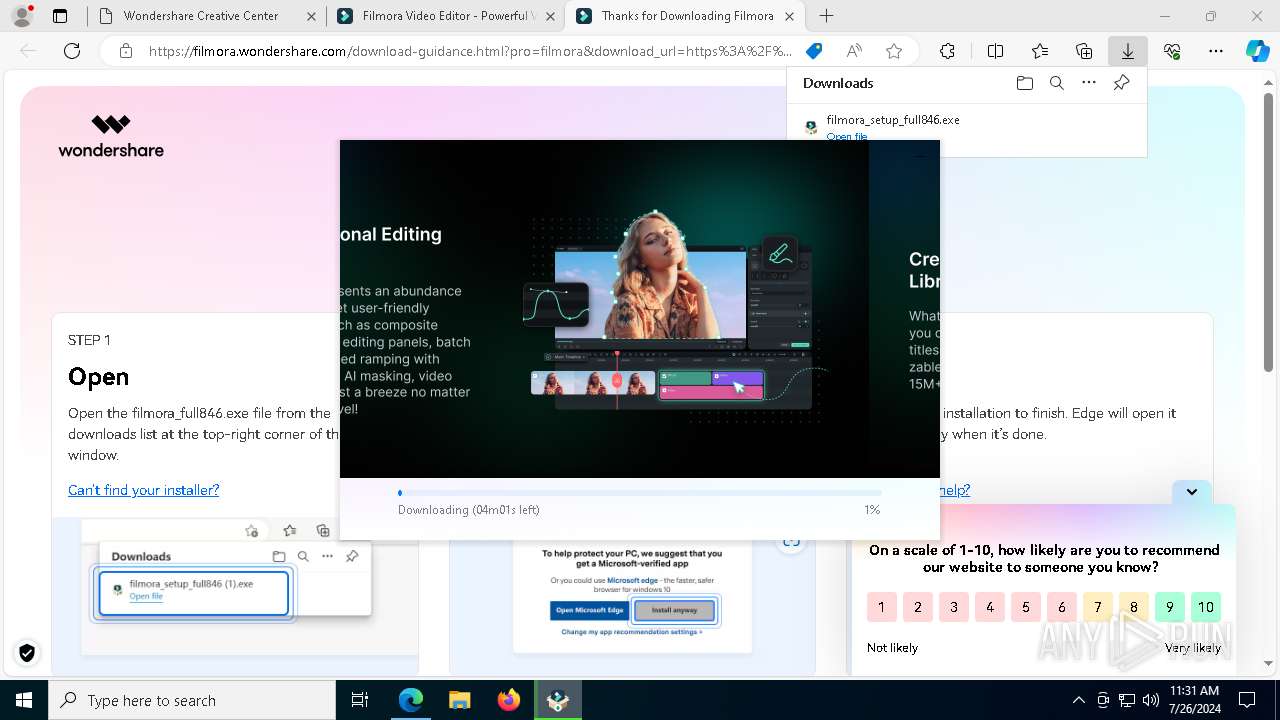The width and height of the screenshot is (1280, 720).
Task: Rate recommendation as 1
Action: point(881,607)
